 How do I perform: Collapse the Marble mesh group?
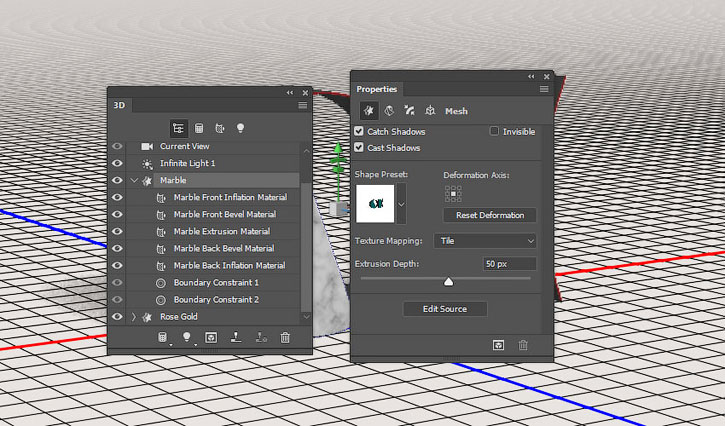pyautogui.click(x=134, y=180)
